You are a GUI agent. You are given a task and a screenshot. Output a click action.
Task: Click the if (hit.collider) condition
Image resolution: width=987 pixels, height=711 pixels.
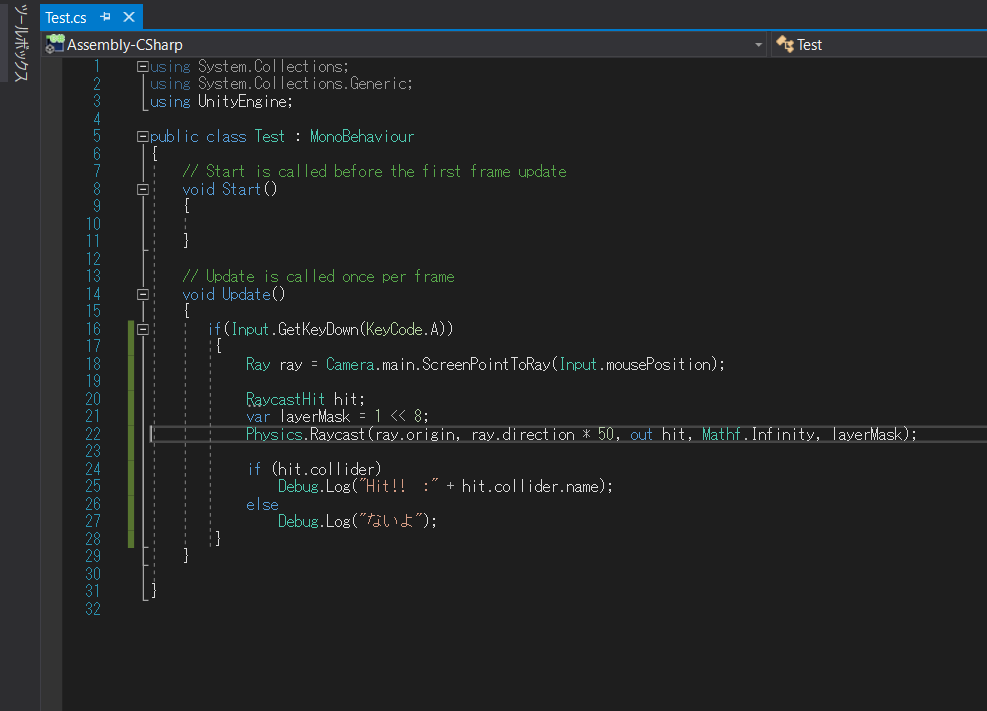(314, 469)
